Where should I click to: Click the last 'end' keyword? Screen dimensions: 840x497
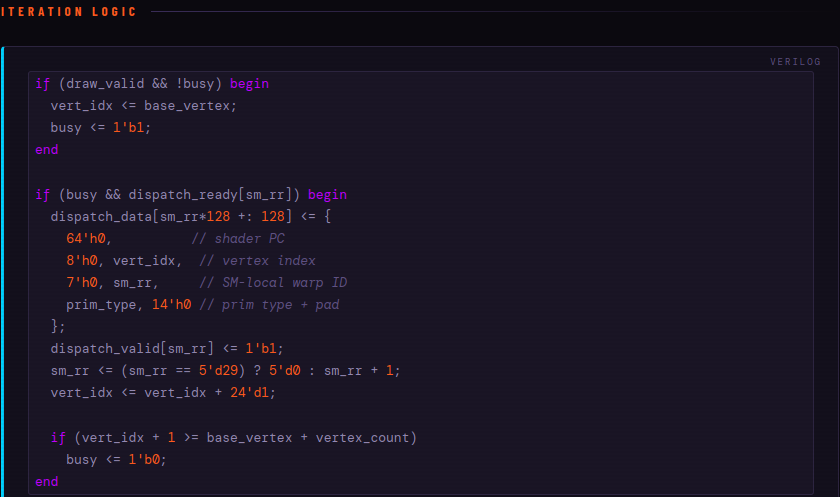[47, 481]
